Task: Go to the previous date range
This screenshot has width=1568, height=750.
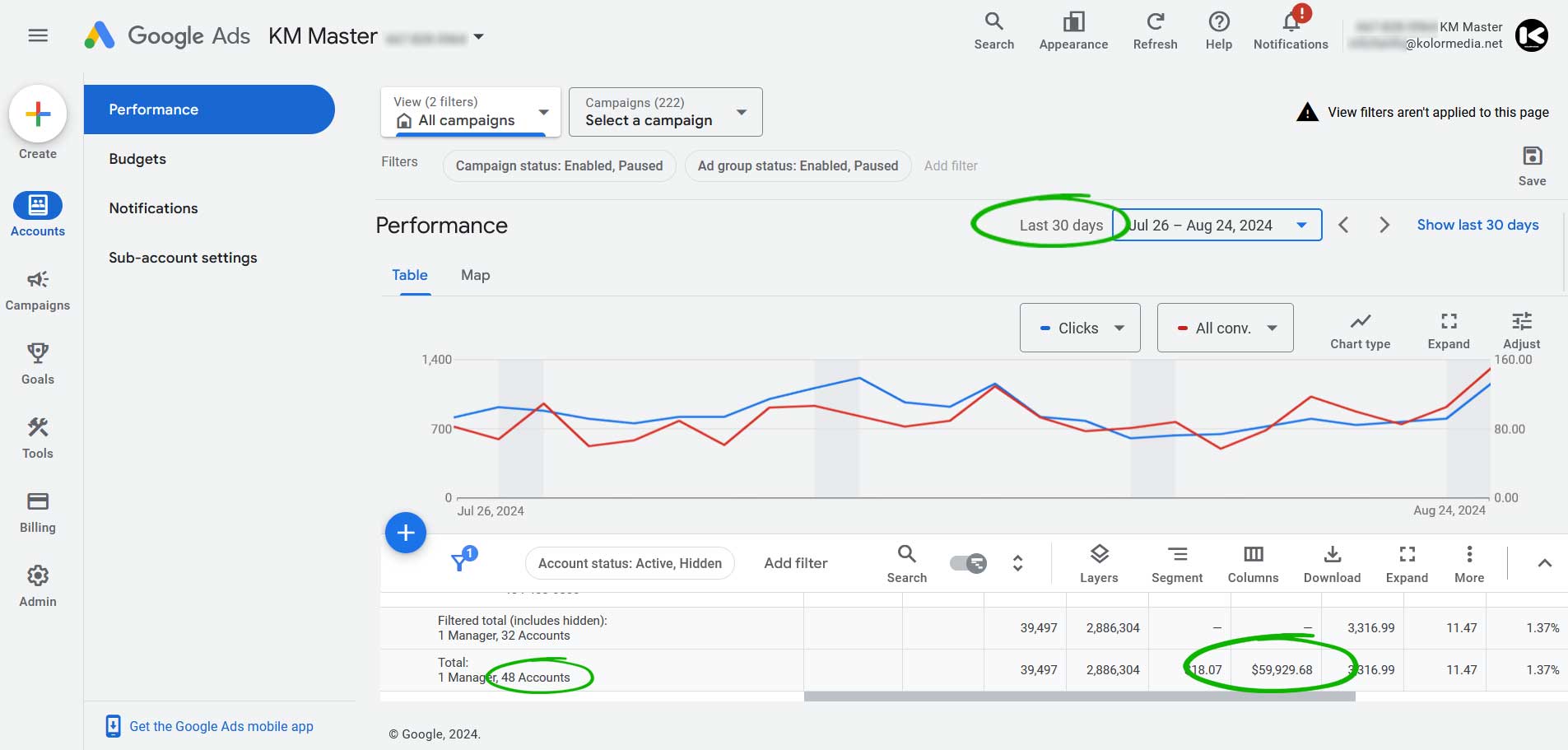Action: point(1343,225)
